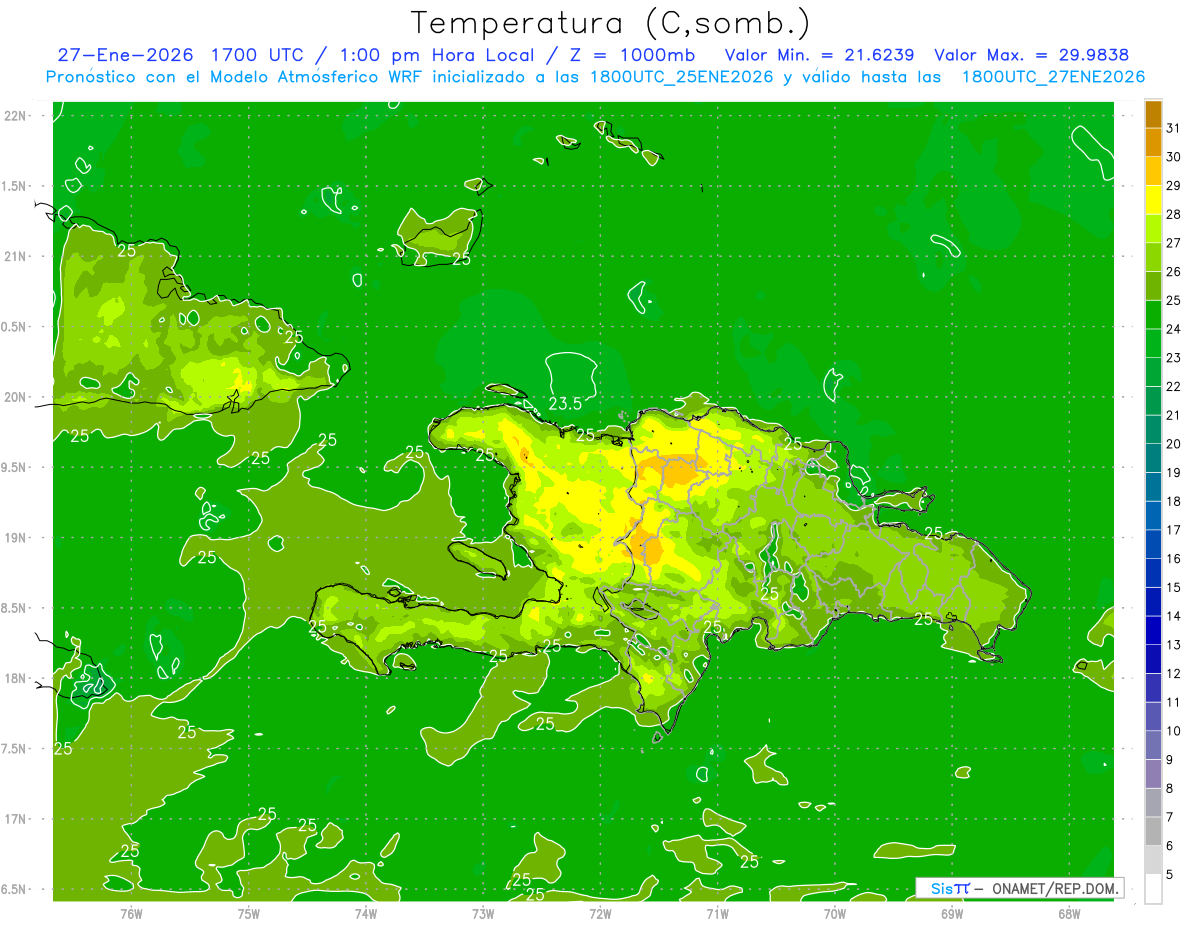Click the '75W' longitude label
The height and width of the screenshot is (927, 1200).
tap(248, 913)
